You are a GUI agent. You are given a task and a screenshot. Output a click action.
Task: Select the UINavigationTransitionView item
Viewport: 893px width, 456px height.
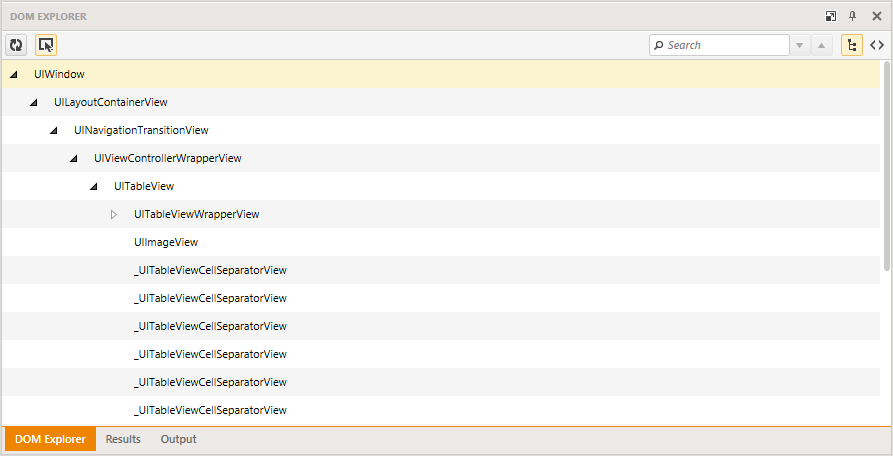click(x=141, y=130)
